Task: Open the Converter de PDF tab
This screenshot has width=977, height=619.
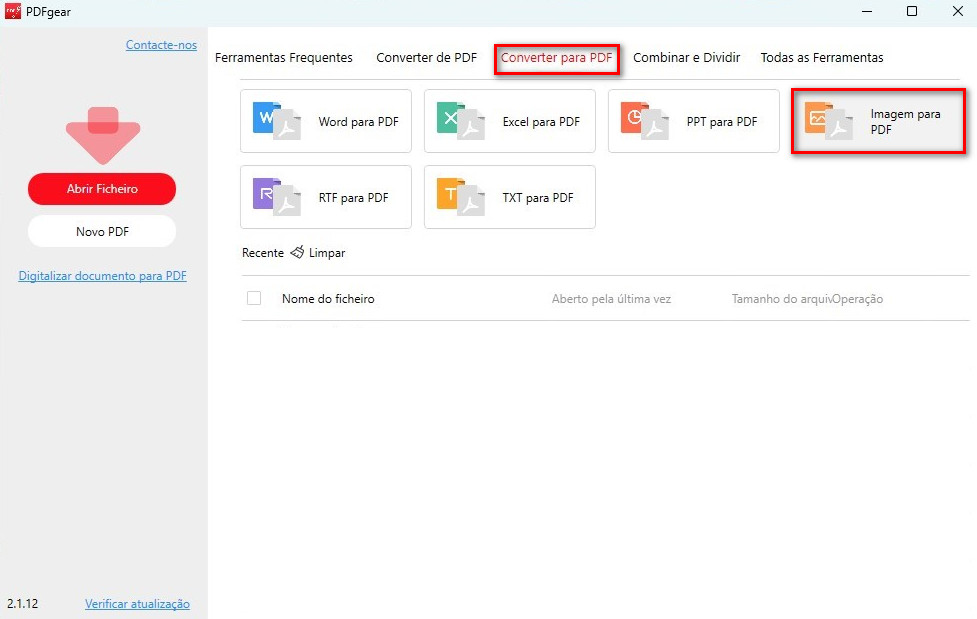Action: (x=426, y=57)
